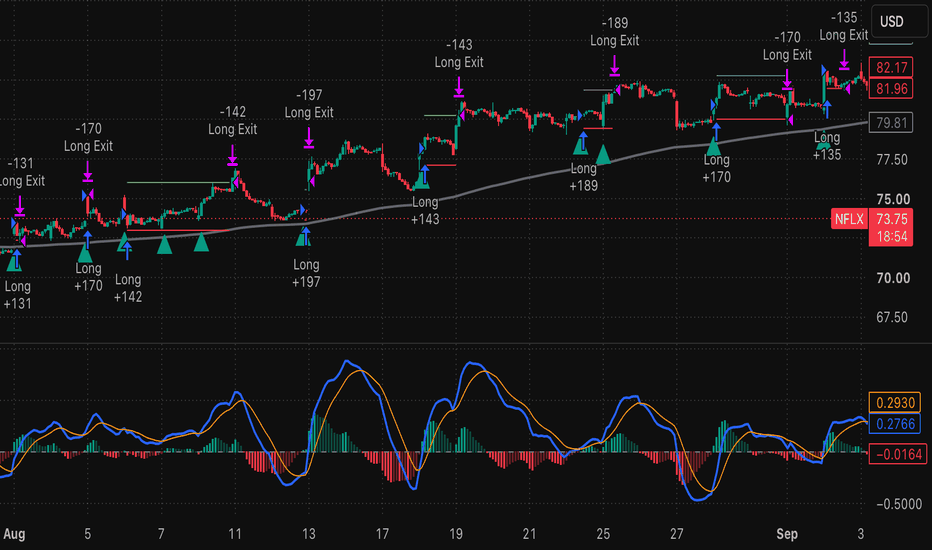
Task: Click the 'Sep' date axis label
Action: pyautogui.click(x=787, y=534)
